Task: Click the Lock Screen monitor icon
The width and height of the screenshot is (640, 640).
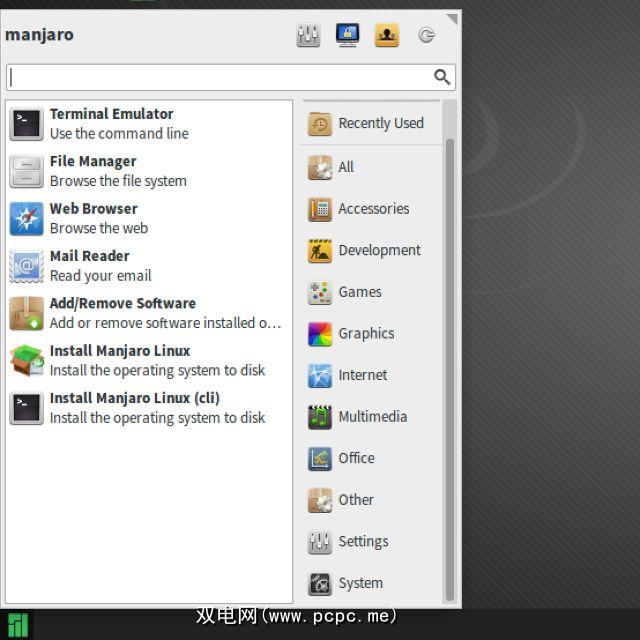Action: pyautogui.click(x=347, y=35)
